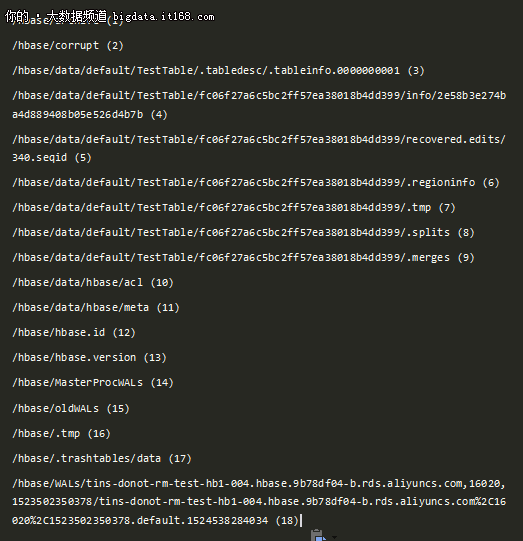Click the .regioninfo (6) path line

[256, 183]
